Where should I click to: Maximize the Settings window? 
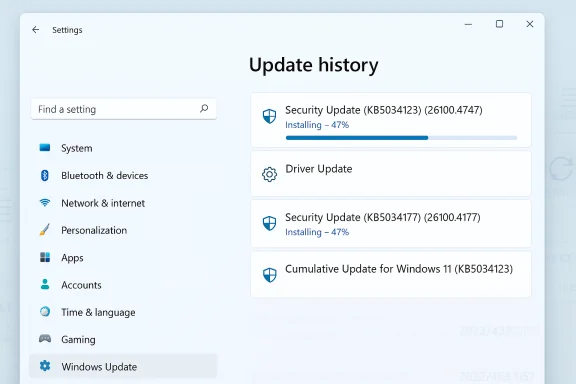click(499, 24)
